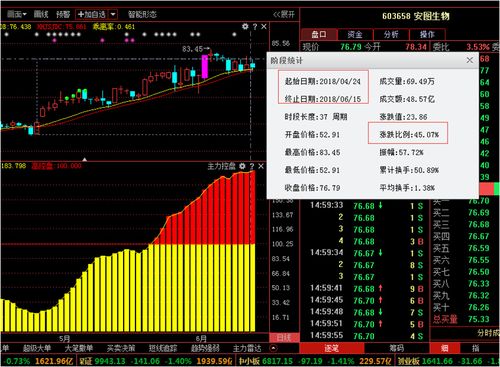Click the small triangle marker below the K-line chart
This screenshot has height=367, width=500.
pos(85,159)
